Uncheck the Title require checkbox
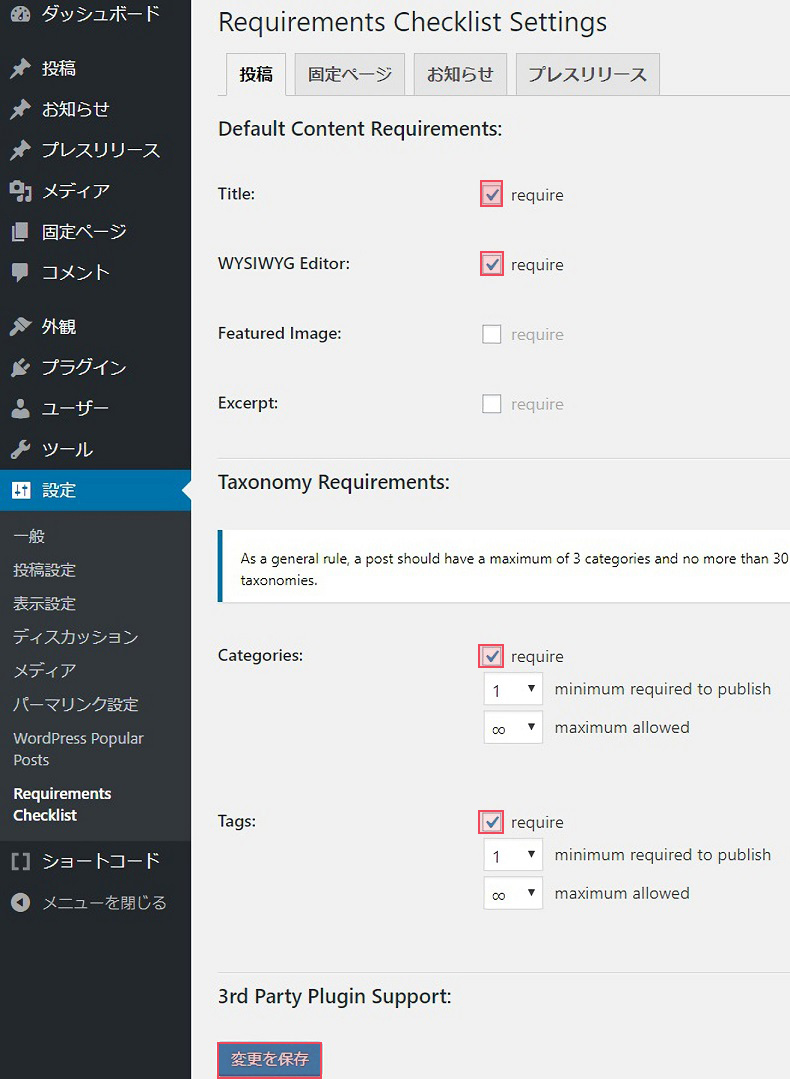 click(x=491, y=195)
